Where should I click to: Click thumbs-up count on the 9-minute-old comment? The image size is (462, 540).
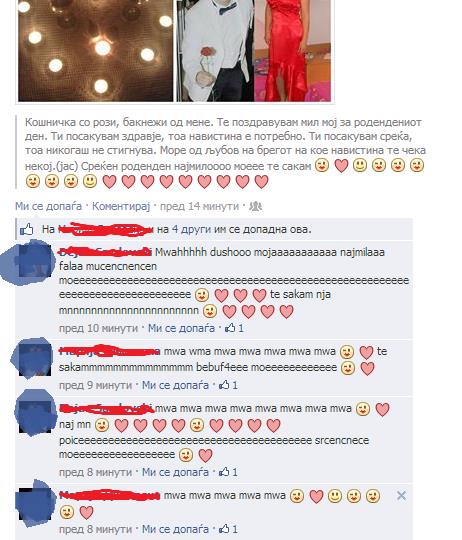tap(228, 385)
